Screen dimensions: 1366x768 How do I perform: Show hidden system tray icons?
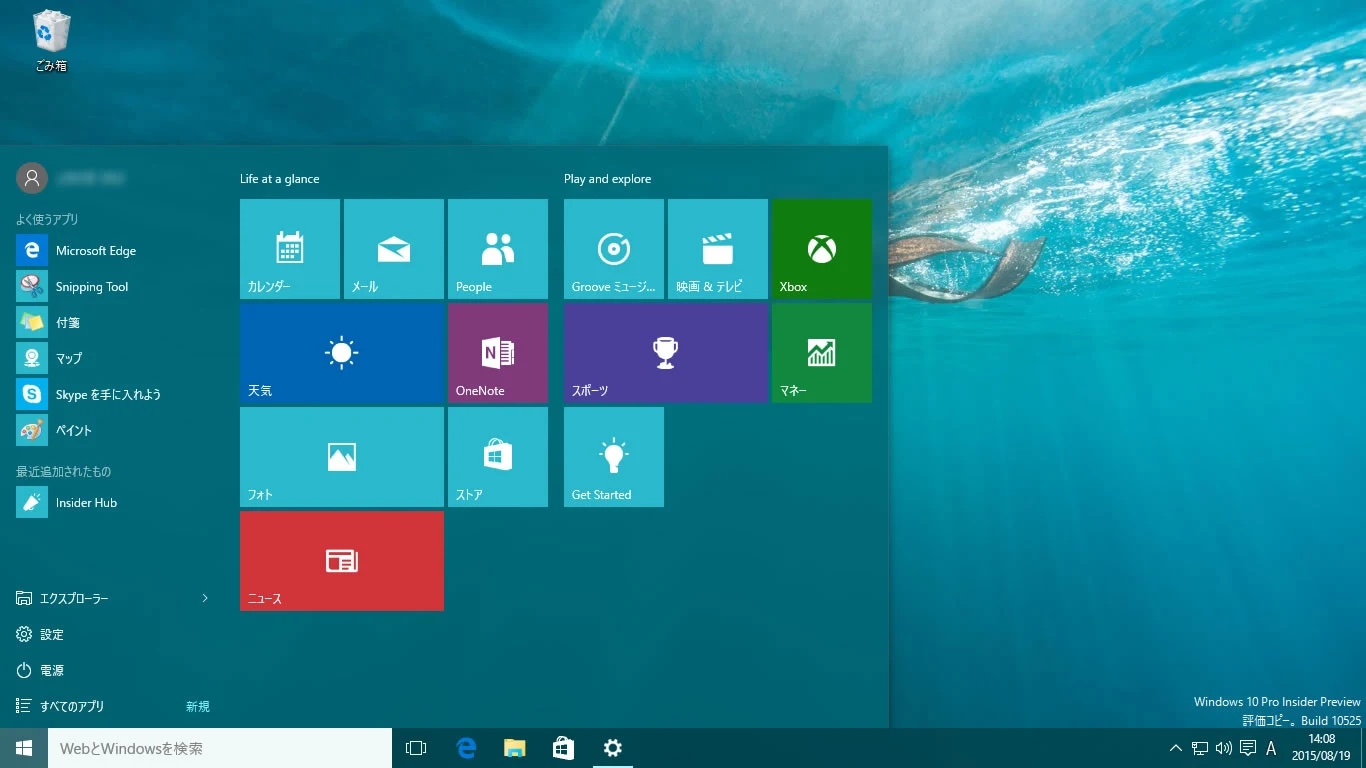(x=1176, y=748)
